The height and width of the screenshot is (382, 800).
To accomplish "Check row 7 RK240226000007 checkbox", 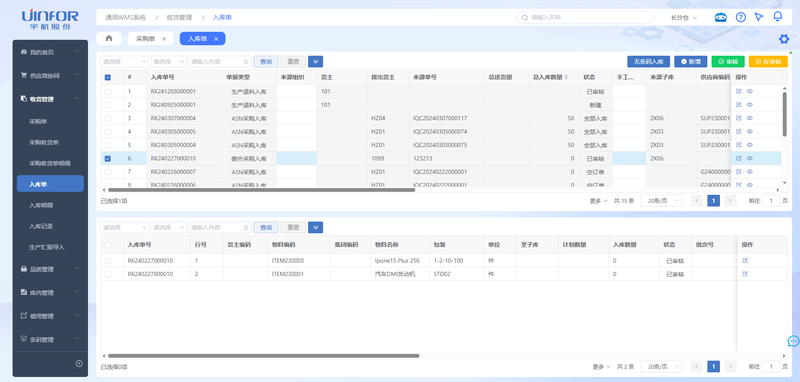I will pyautogui.click(x=107, y=171).
